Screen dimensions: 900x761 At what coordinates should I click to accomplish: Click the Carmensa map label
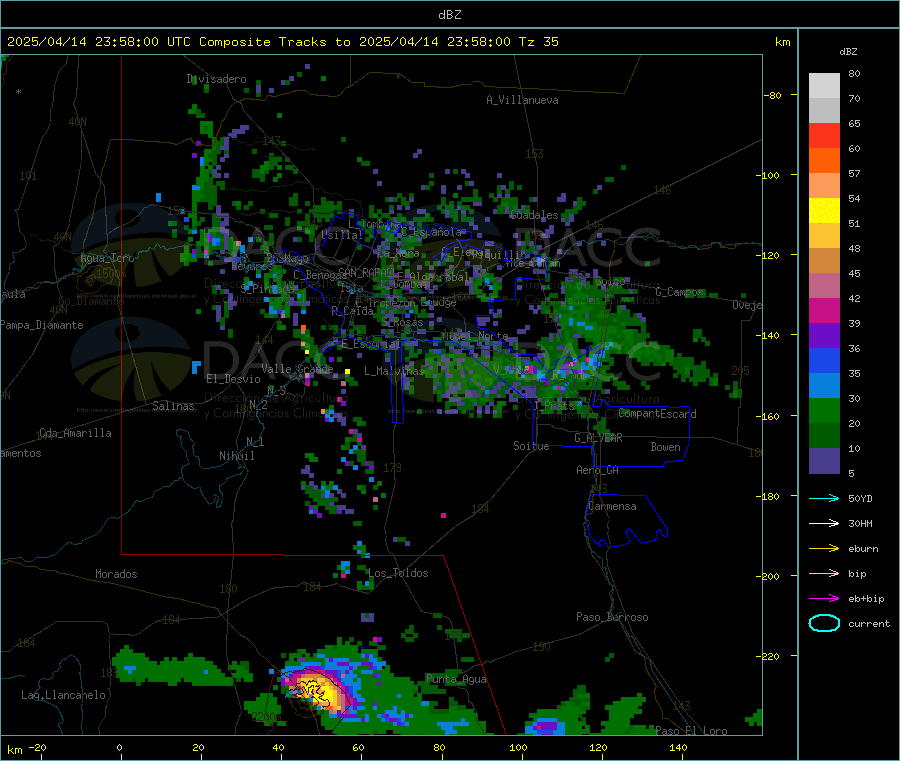coord(612,506)
